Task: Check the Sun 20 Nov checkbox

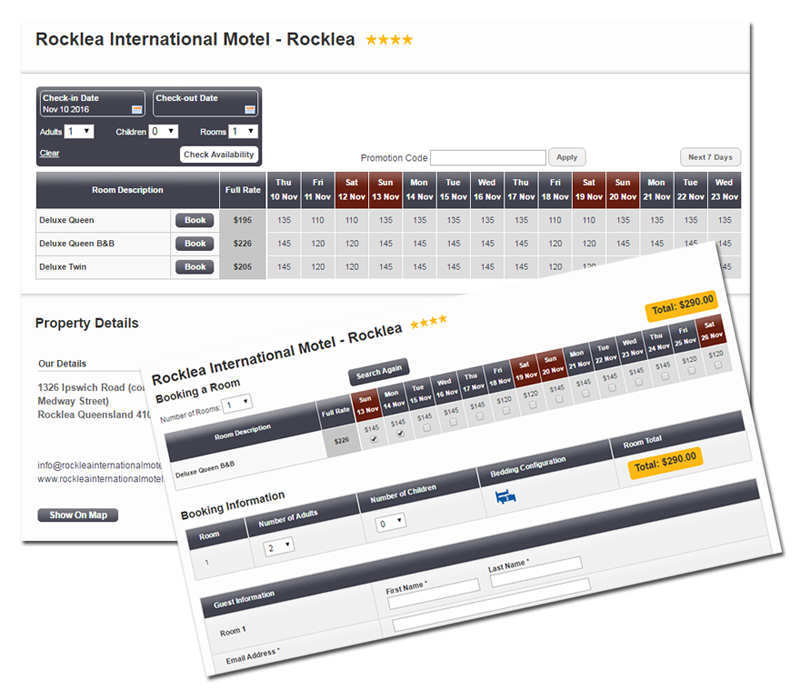Action: [x=560, y=399]
